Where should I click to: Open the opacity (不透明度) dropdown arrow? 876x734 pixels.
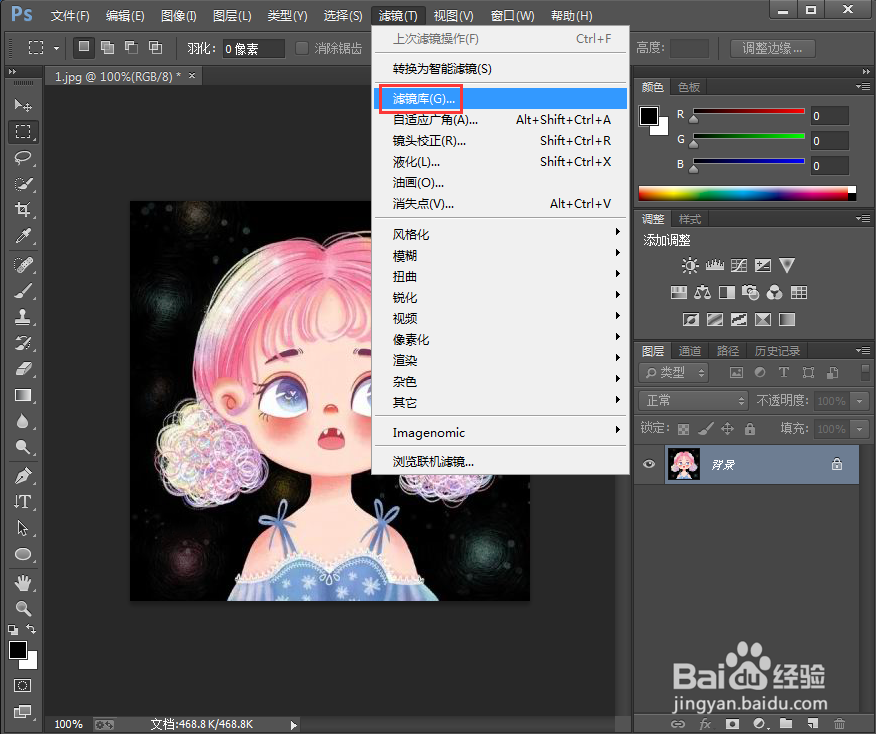click(x=859, y=401)
